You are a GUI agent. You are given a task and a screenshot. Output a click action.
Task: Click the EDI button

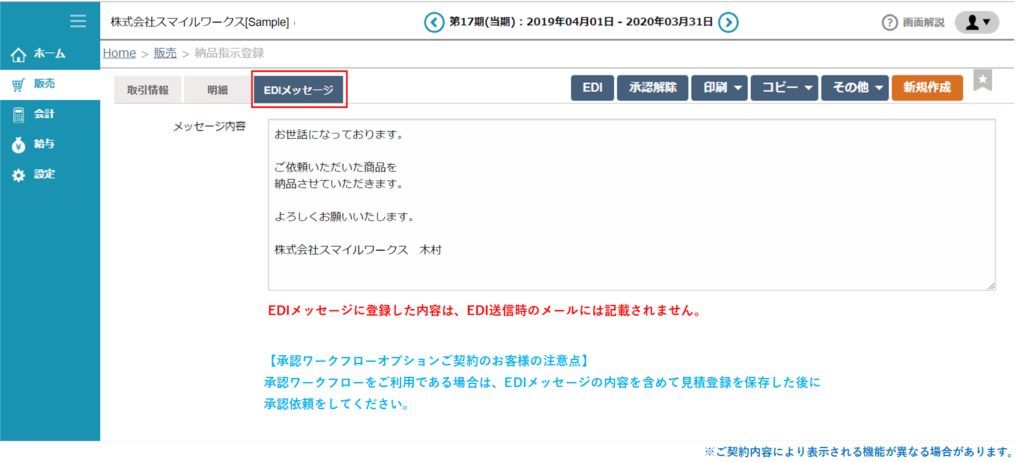coord(592,88)
